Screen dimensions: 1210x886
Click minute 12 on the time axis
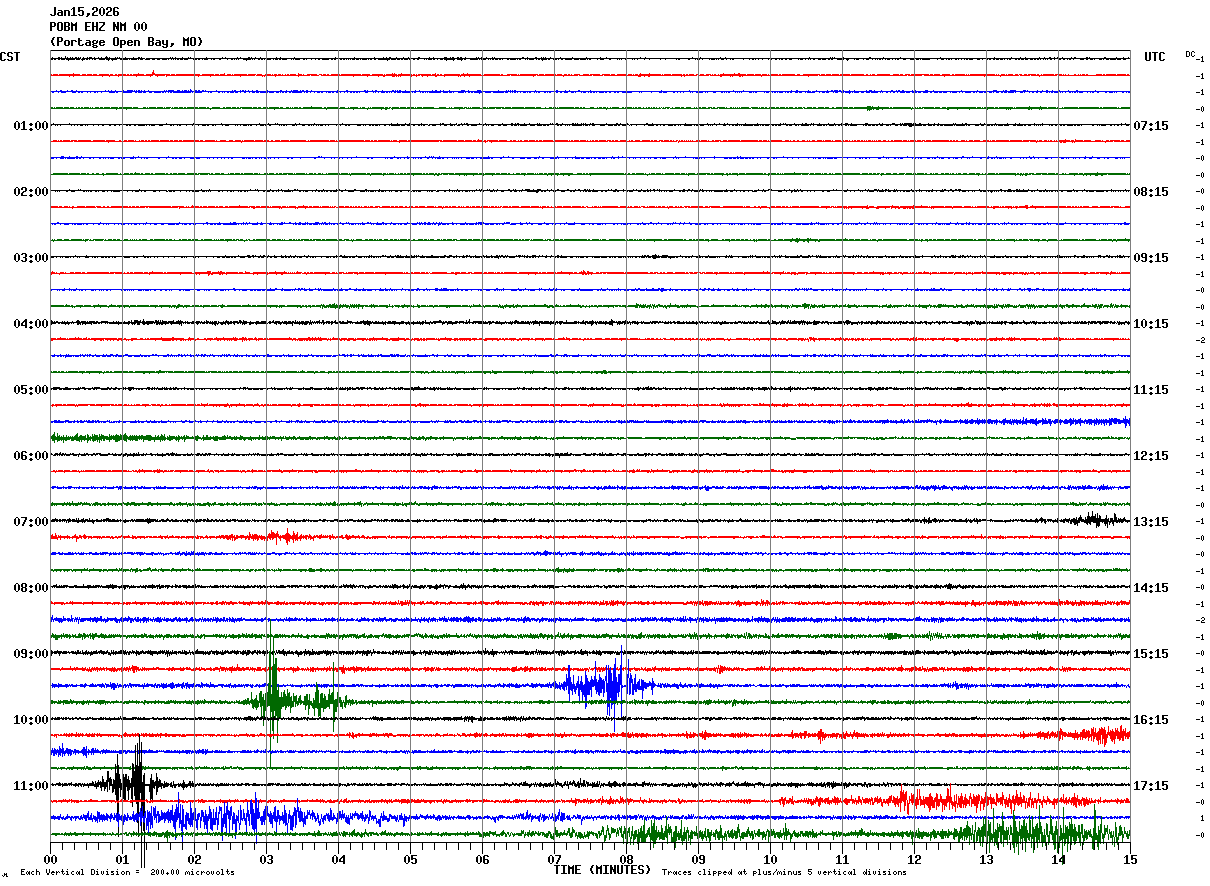[914, 859]
